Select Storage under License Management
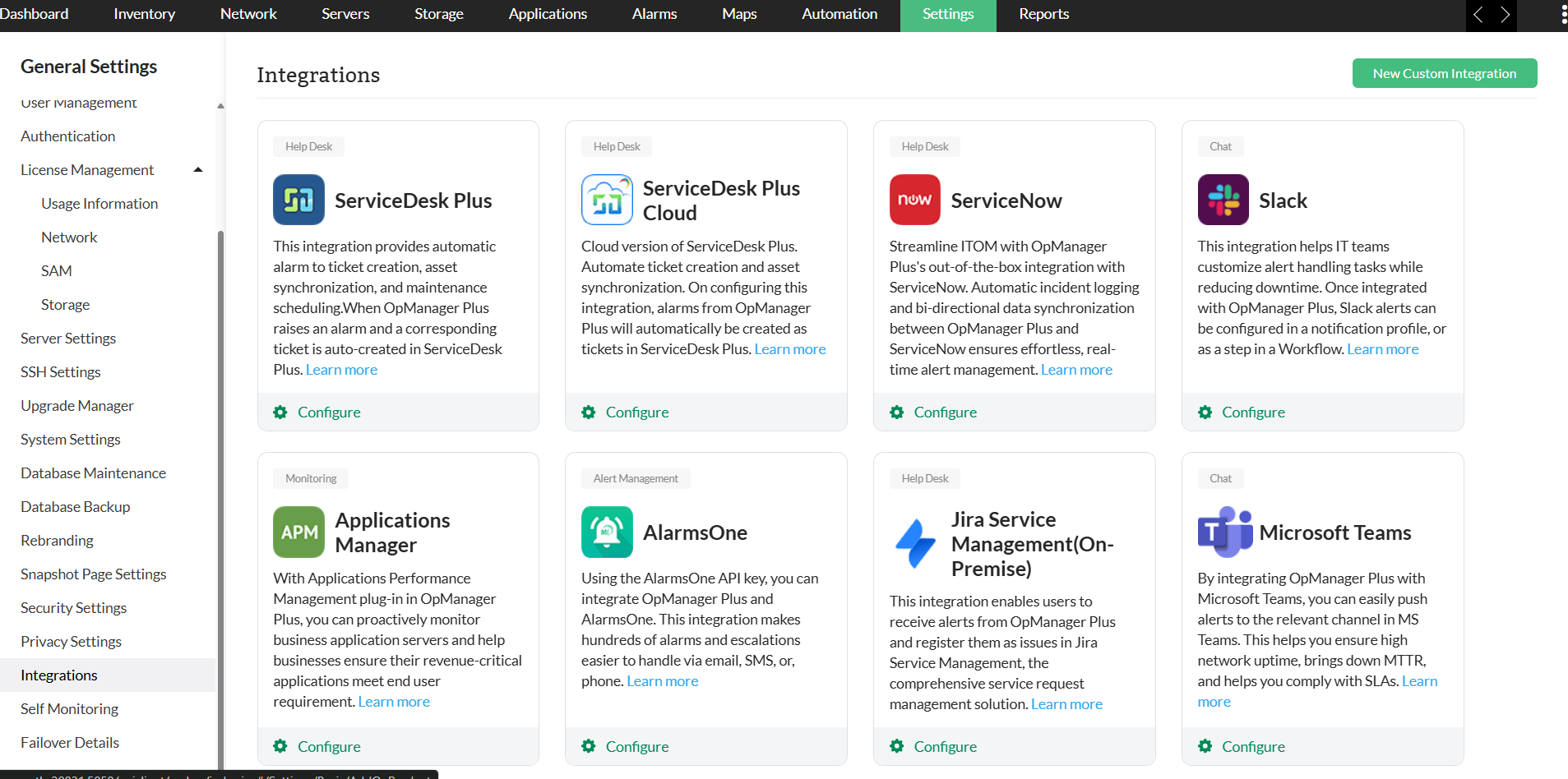Screen dimensions: 1568x779 point(66,304)
